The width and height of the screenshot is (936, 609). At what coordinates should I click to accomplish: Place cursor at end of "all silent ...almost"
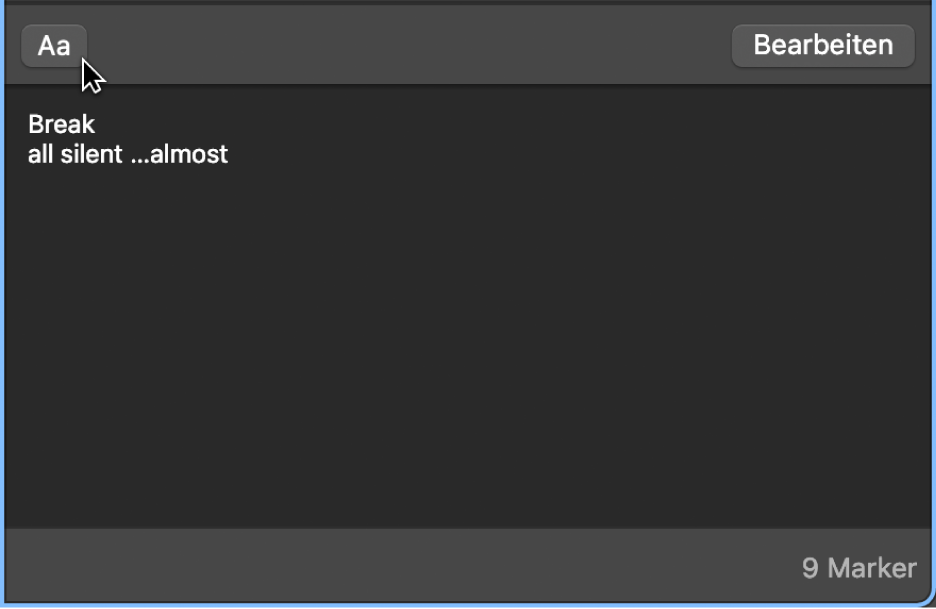(x=230, y=155)
